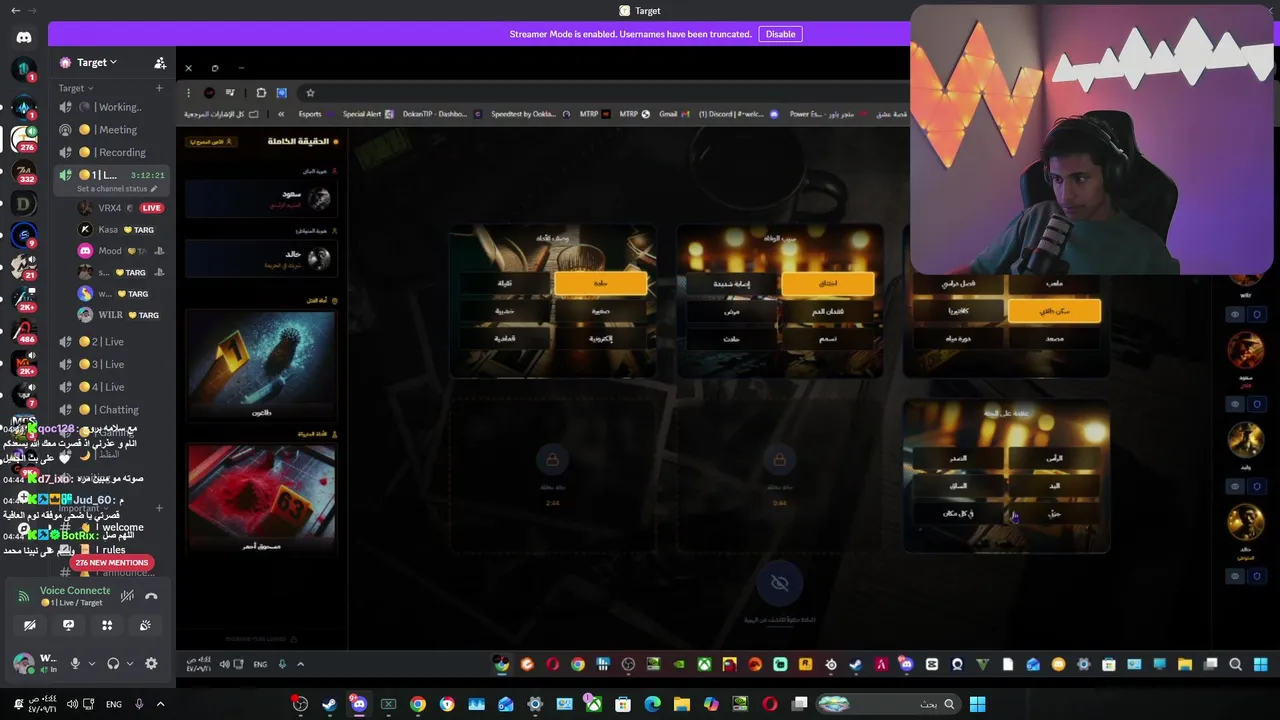Select the الرأس option button
Image resolution: width=1280 pixels, height=720 pixels.
[x=1053, y=458]
